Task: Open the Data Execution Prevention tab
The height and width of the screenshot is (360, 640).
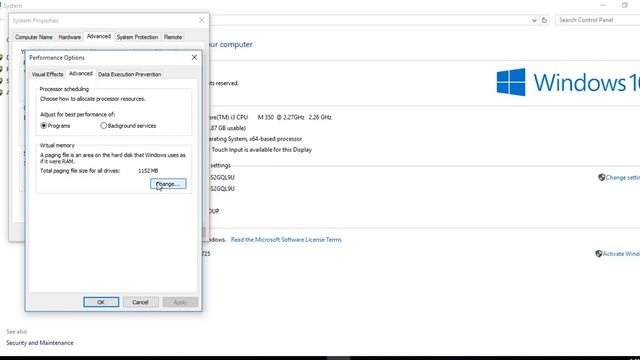Action: click(x=129, y=74)
